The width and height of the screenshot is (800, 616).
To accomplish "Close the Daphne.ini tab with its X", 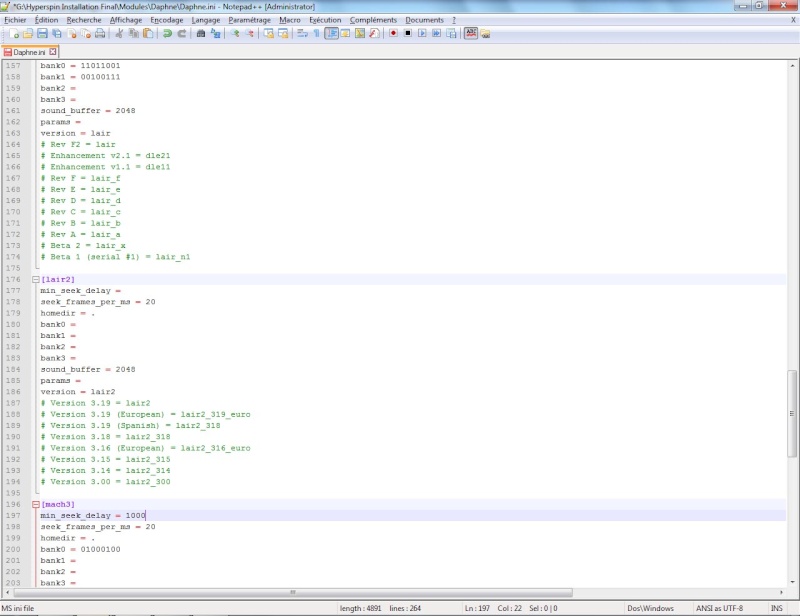I will [x=53, y=52].
